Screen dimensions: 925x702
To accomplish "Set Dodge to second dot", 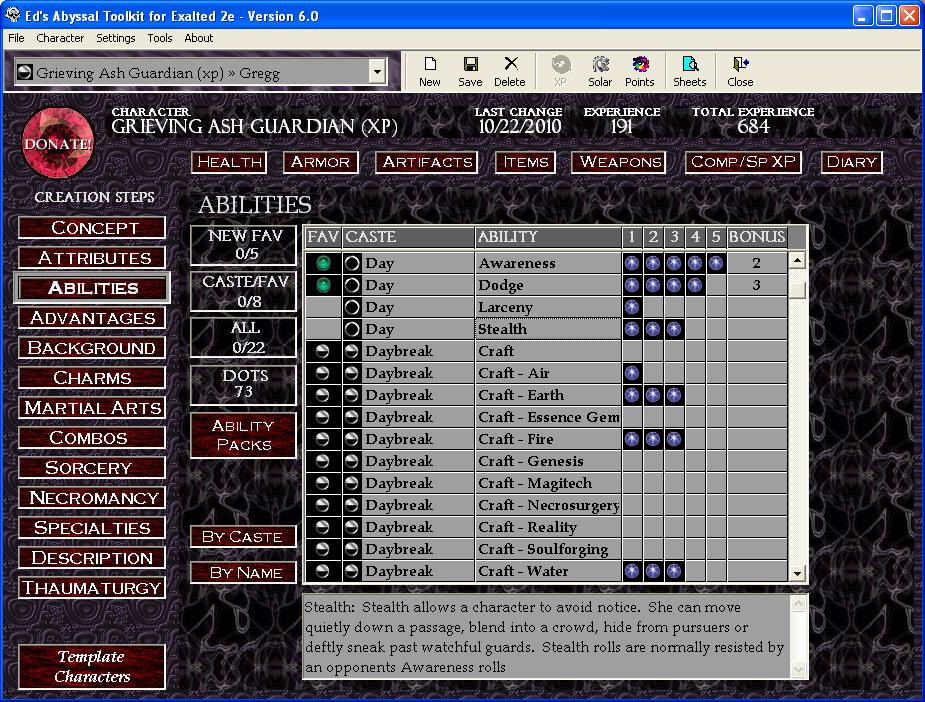I will click(652, 286).
